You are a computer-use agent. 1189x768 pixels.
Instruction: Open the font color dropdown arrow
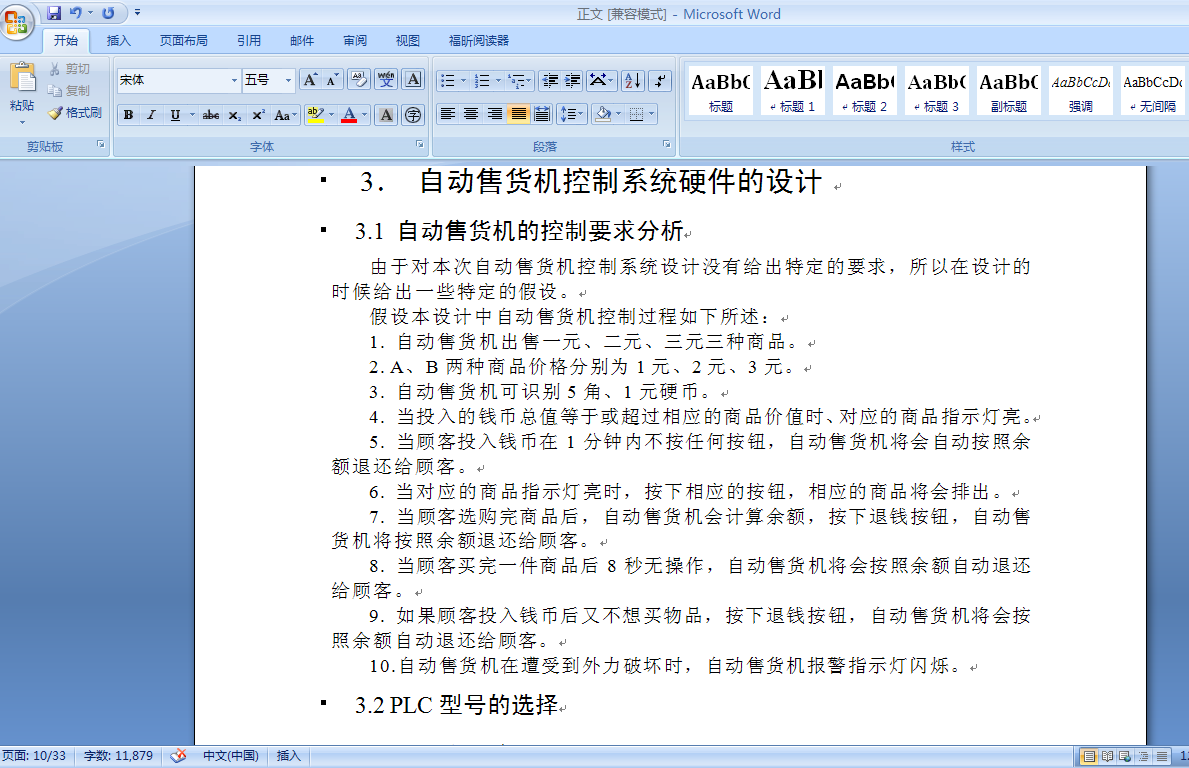365,114
